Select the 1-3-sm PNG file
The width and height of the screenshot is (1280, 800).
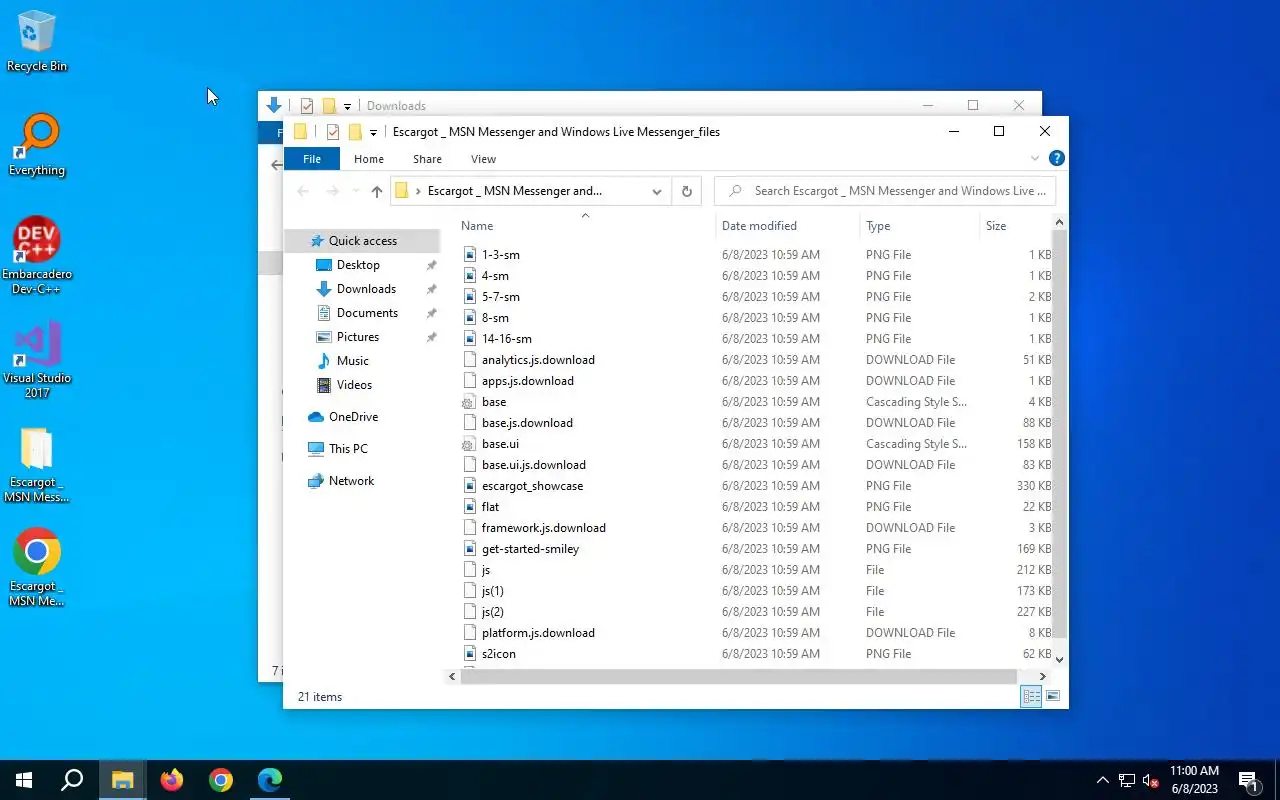click(x=500, y=255)
